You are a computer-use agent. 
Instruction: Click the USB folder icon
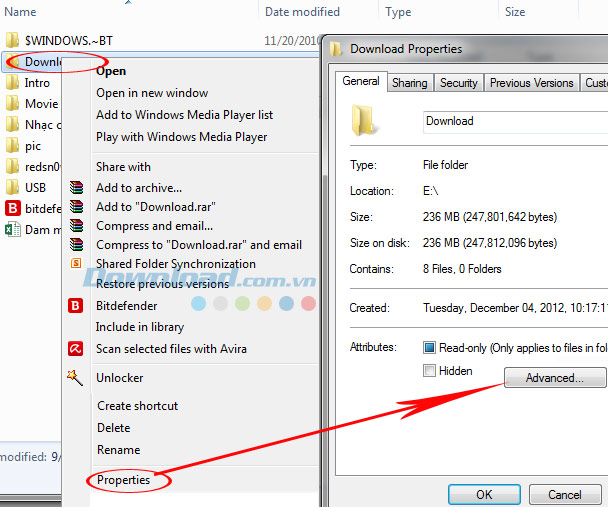12,187
